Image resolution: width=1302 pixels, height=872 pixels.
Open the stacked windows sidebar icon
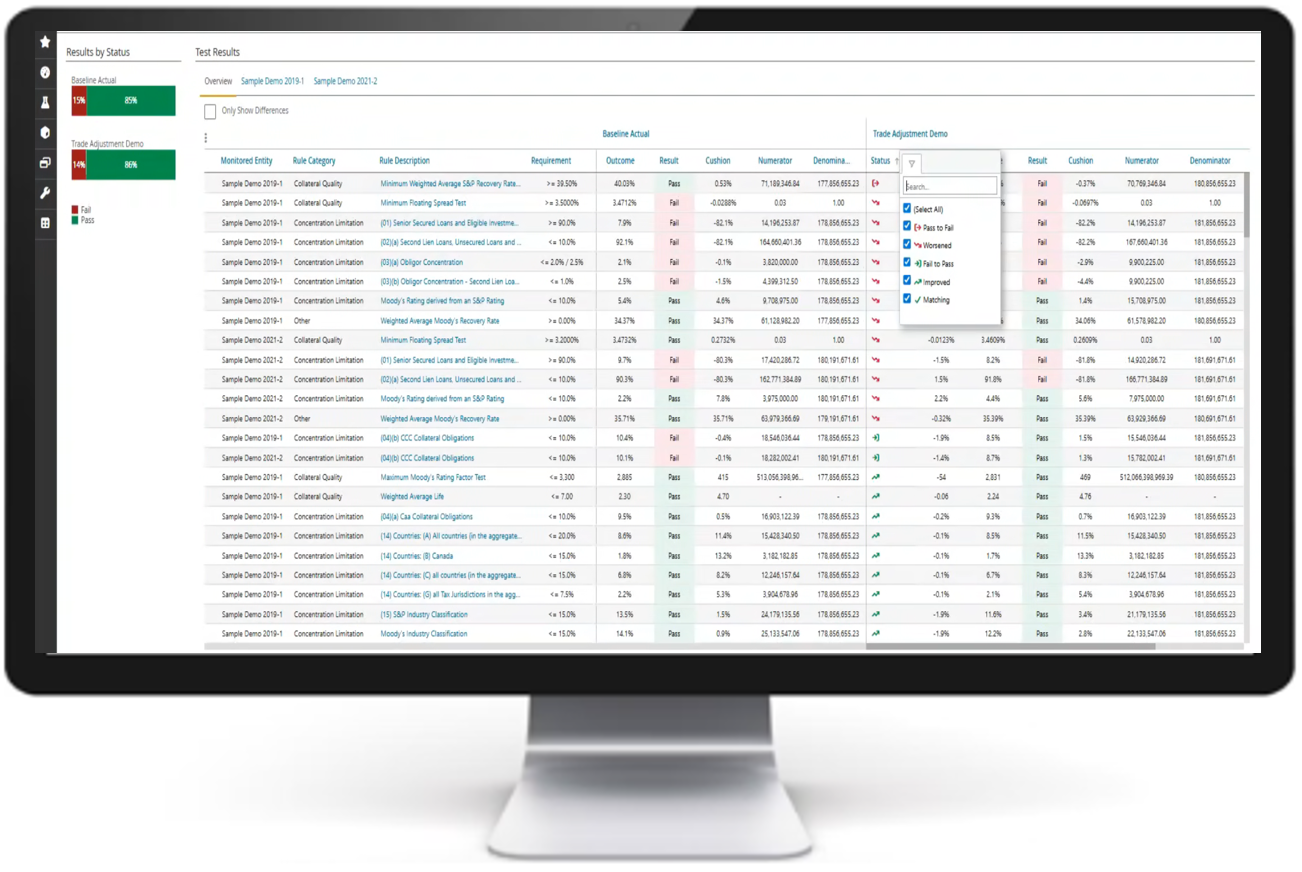pyautogui.click(x=45, y=163)
